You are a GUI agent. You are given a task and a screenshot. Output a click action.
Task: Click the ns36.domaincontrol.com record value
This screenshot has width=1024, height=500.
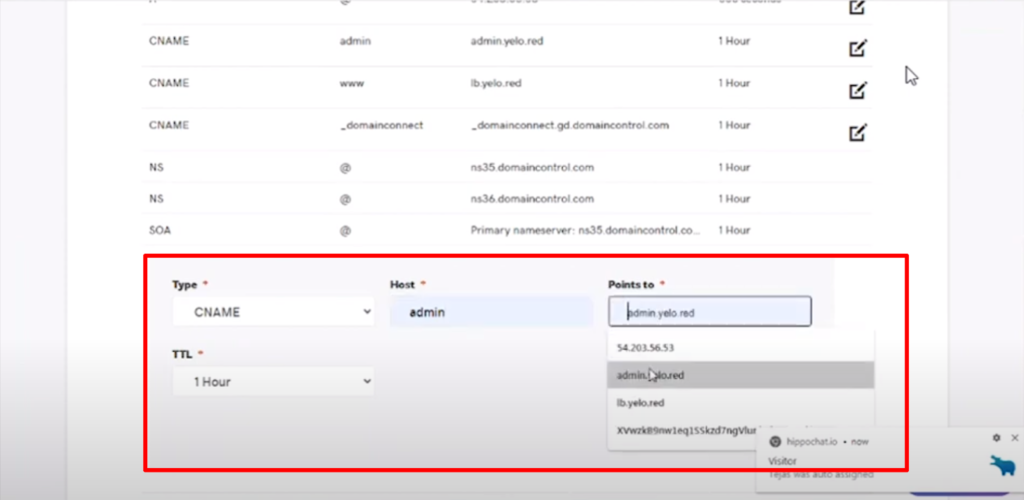(x=532, y=199)
